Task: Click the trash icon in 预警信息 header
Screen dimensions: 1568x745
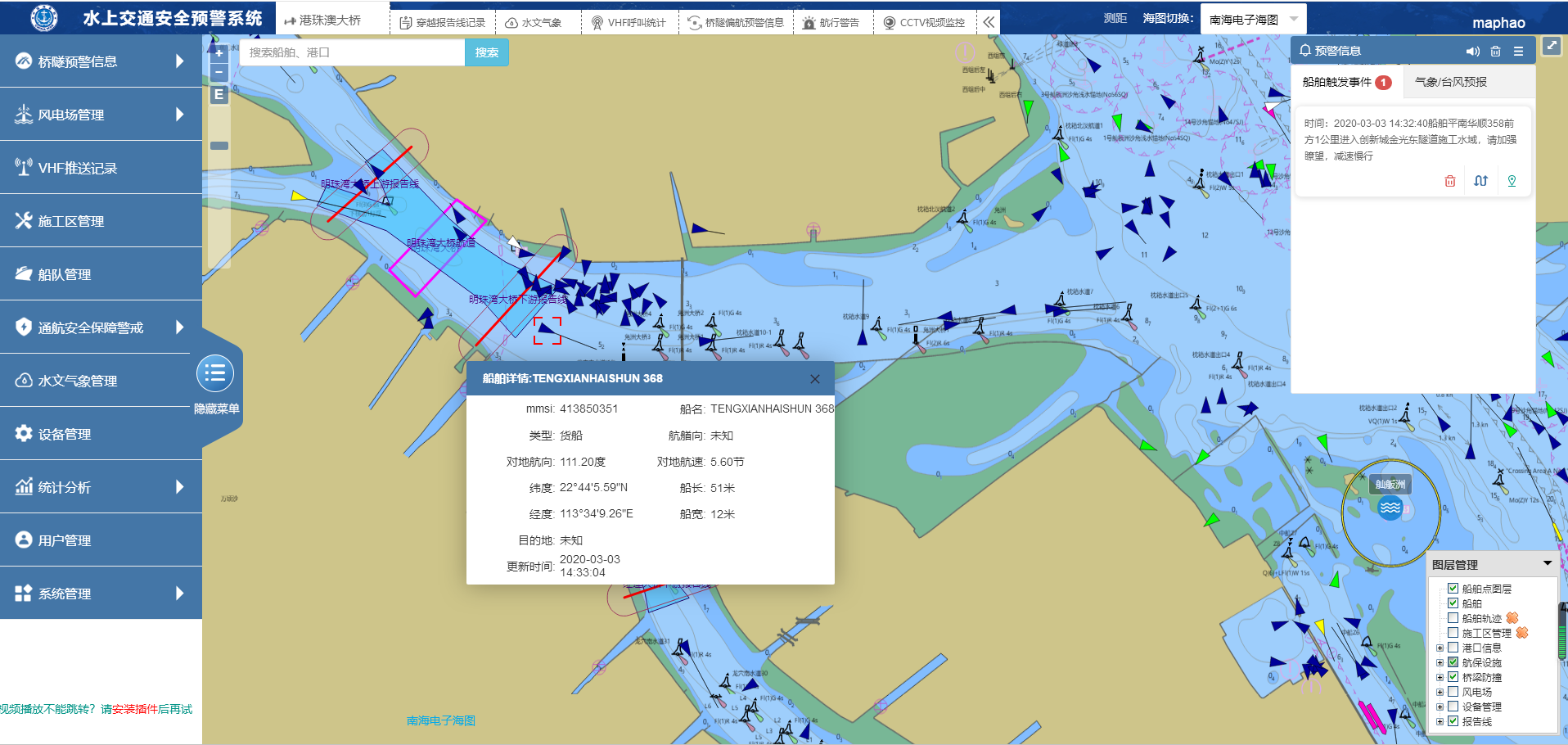Action: [1495, 51]
